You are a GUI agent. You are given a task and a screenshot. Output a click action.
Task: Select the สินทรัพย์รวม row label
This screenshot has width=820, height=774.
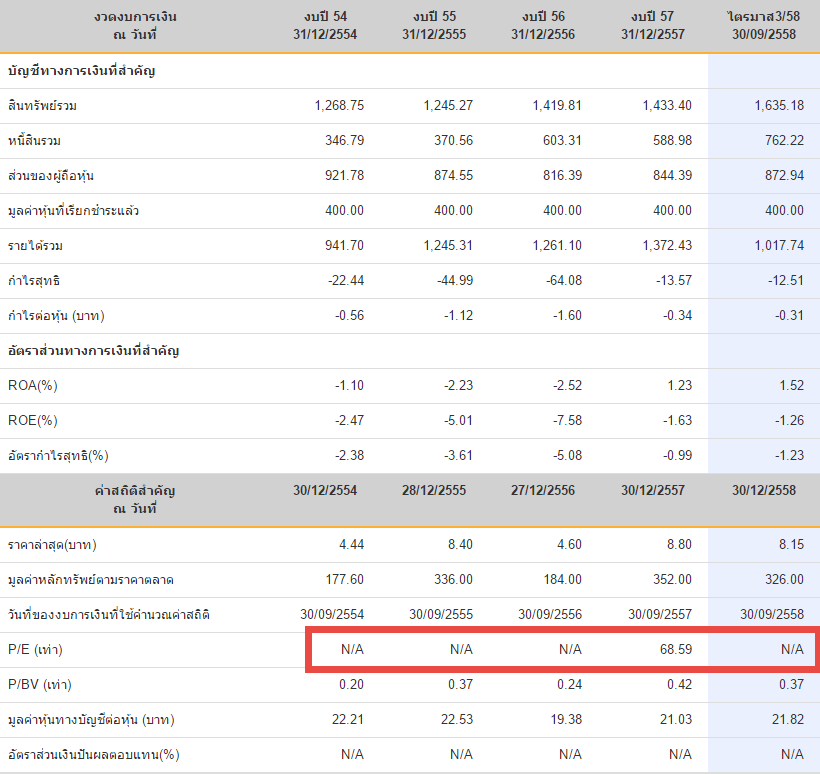point(42,106)
